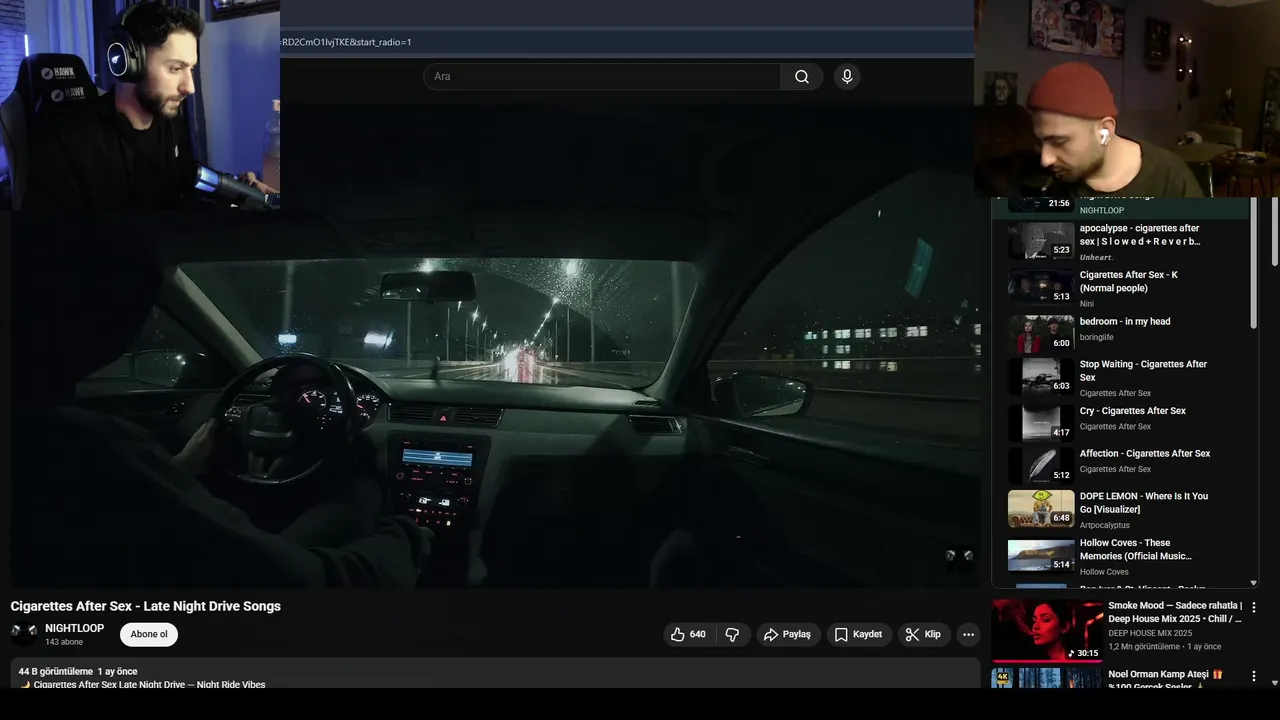Like the video with 640 likes

[688, 634]
